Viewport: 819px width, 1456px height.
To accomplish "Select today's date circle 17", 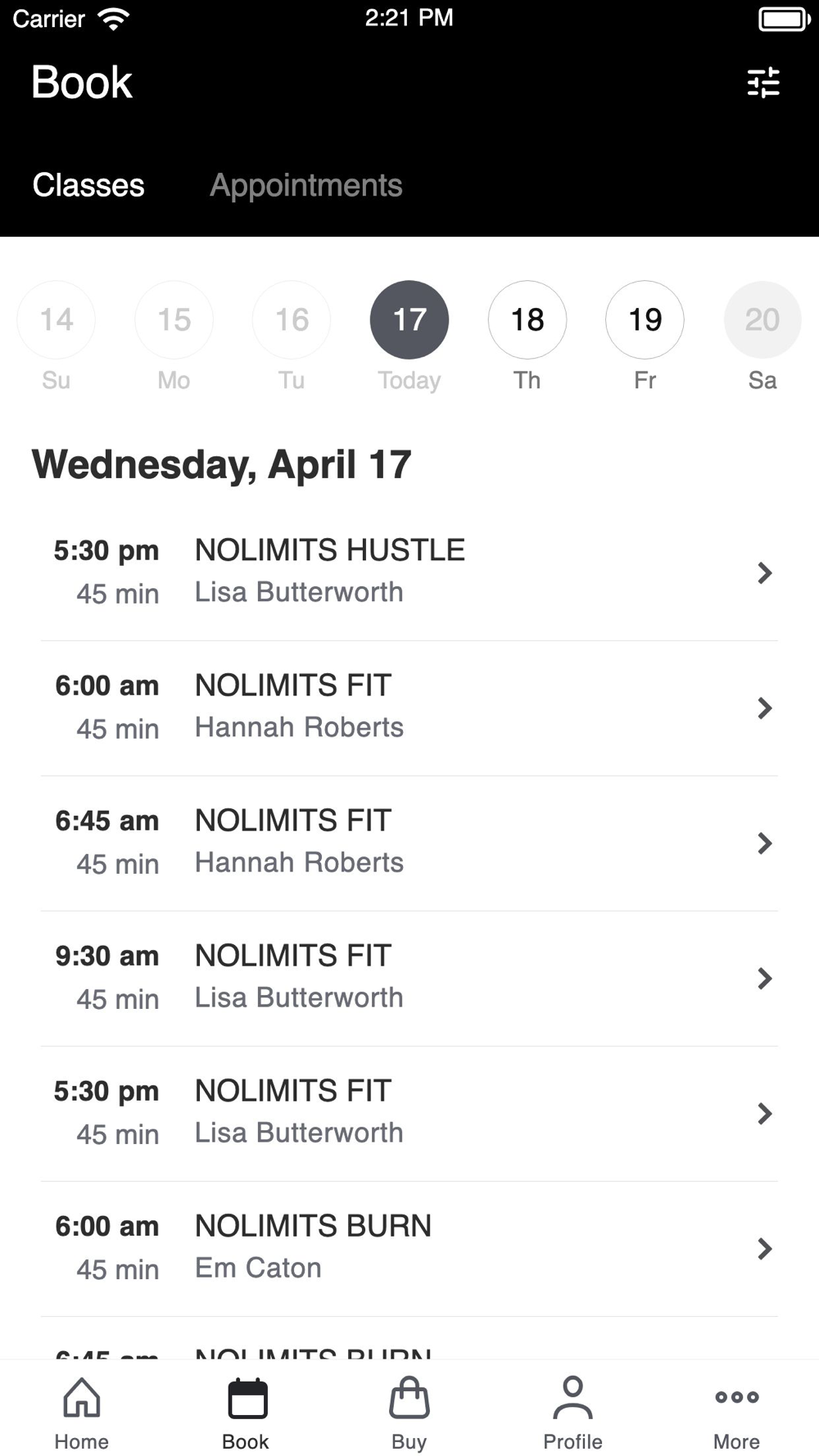I will pyautogui.click(x=409, y=319).
